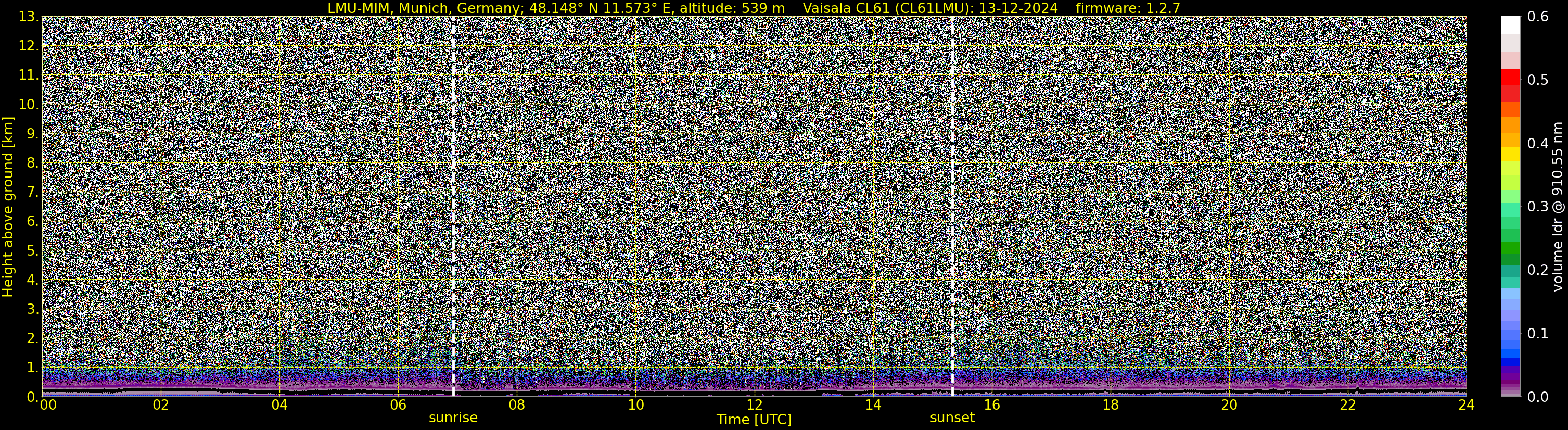1568x430 pixels.
Task: Pick the red segment of the colorbar
Action: tap(1511, 78)
